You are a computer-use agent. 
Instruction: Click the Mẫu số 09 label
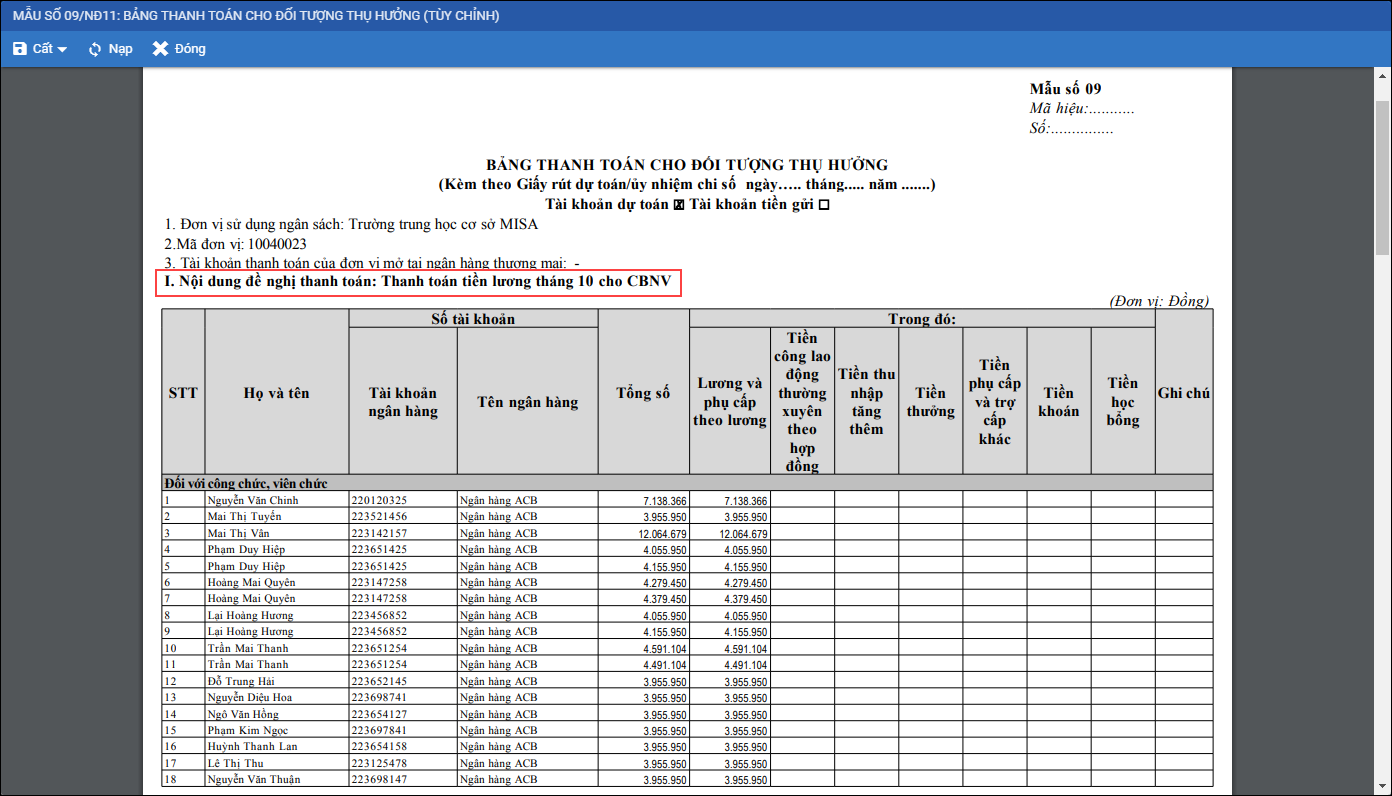(1065, 89)
